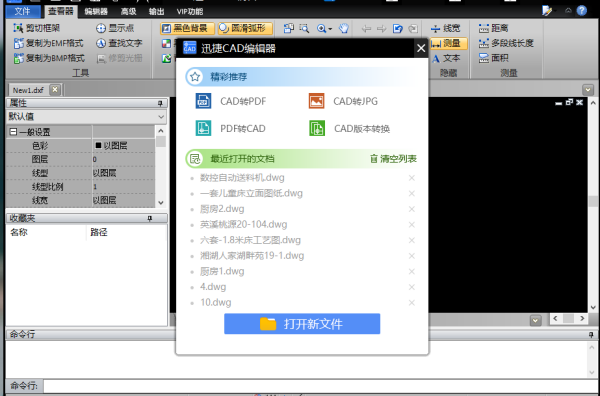Open the 线宽 以图层 value cell in properties
The height and width of the screenshot is (396, 600).
[x=123, y=200]
